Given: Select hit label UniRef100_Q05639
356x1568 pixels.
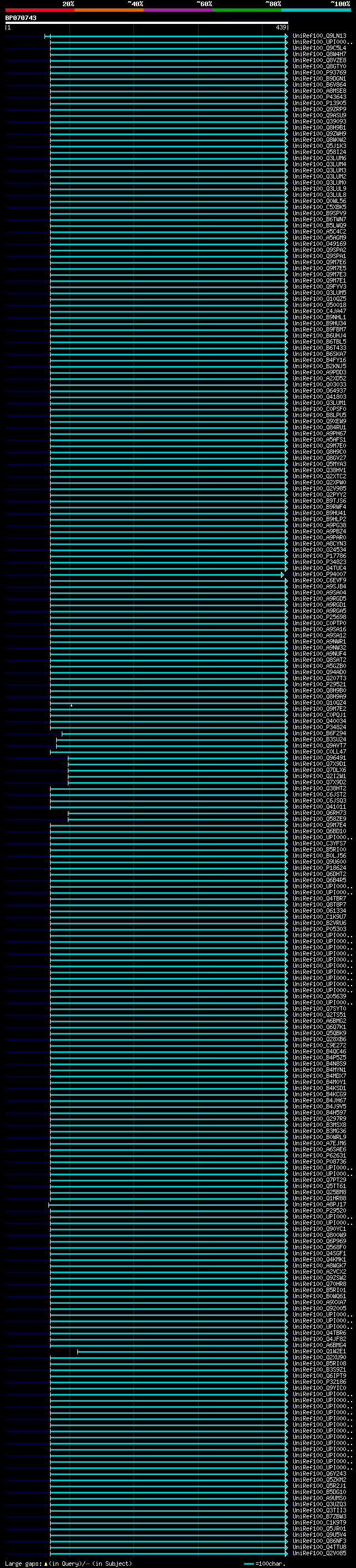Looking at the screenshot, I should [x=319, y=996].
